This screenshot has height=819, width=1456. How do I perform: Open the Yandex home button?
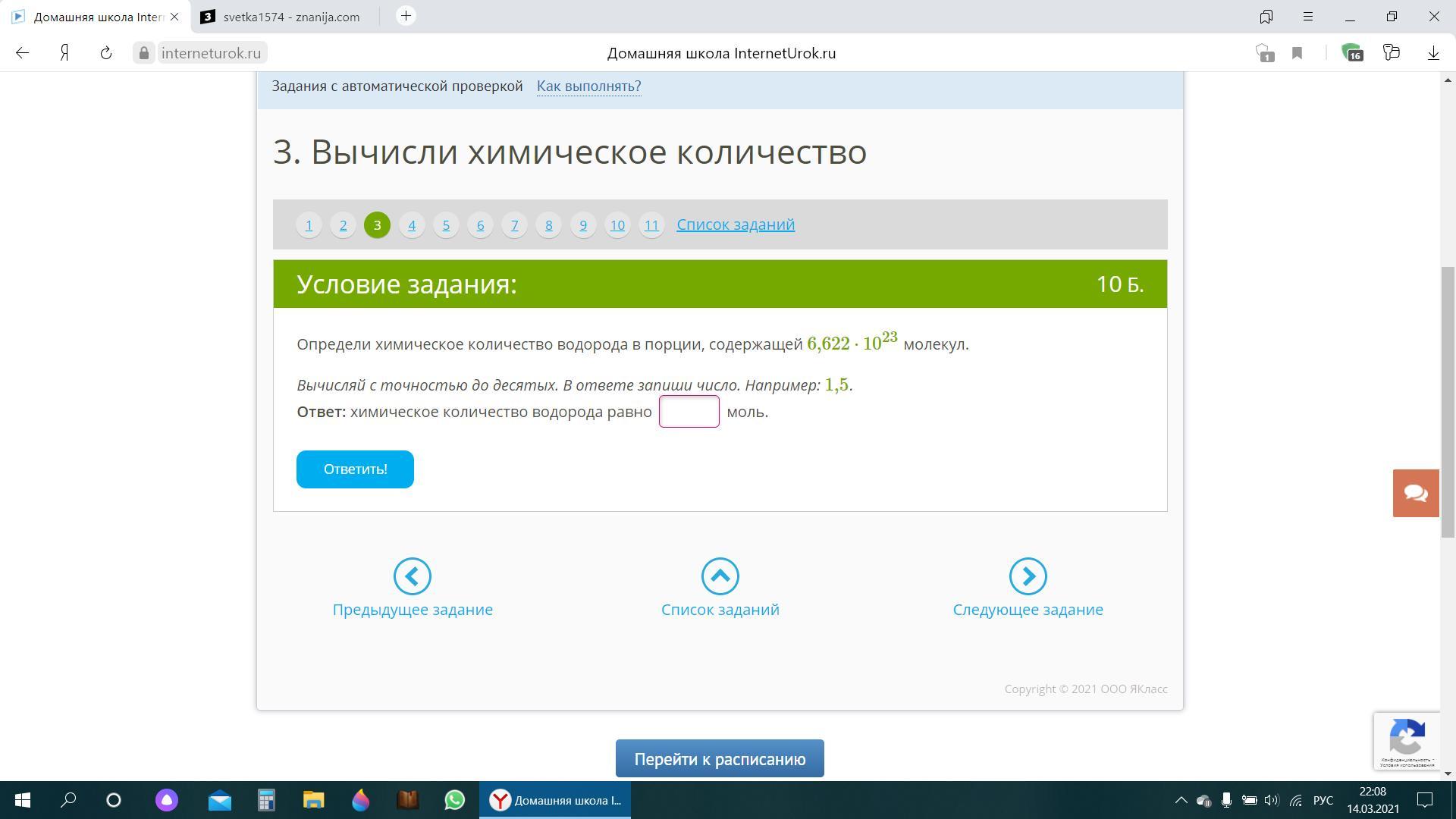coord(65,53)
